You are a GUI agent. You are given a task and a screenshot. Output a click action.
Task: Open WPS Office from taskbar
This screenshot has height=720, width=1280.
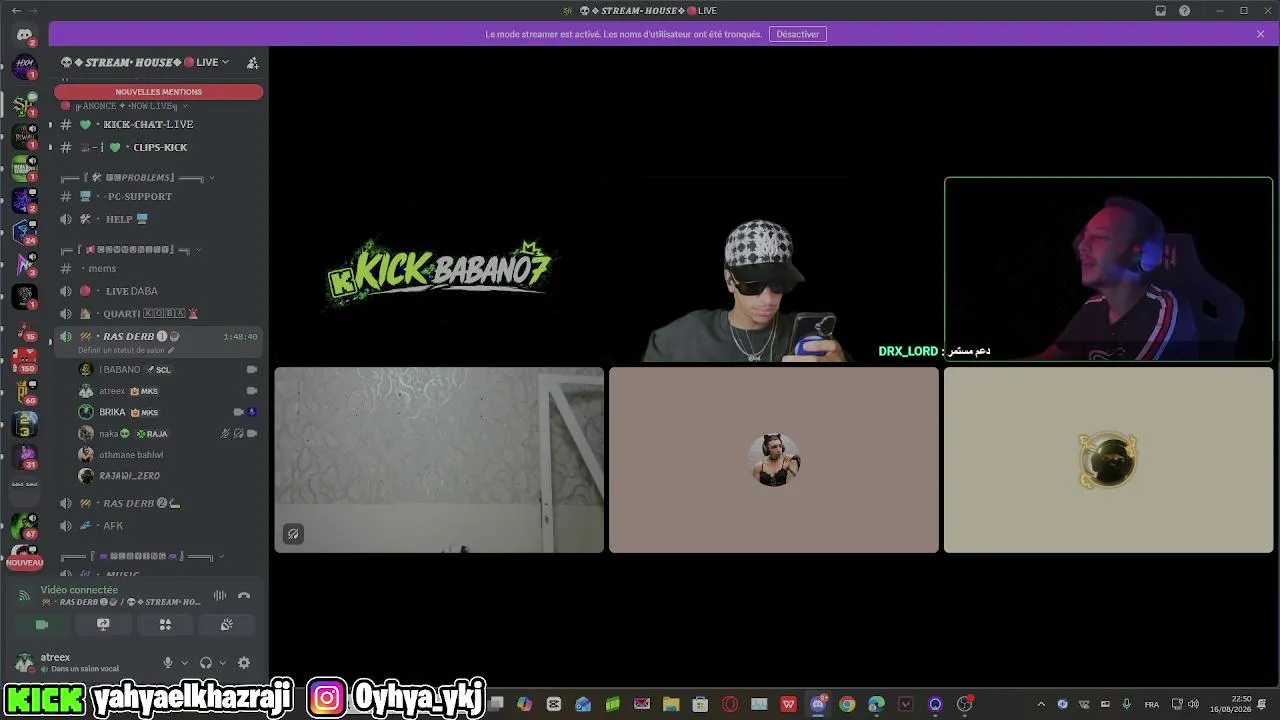[x=789, y=704]
